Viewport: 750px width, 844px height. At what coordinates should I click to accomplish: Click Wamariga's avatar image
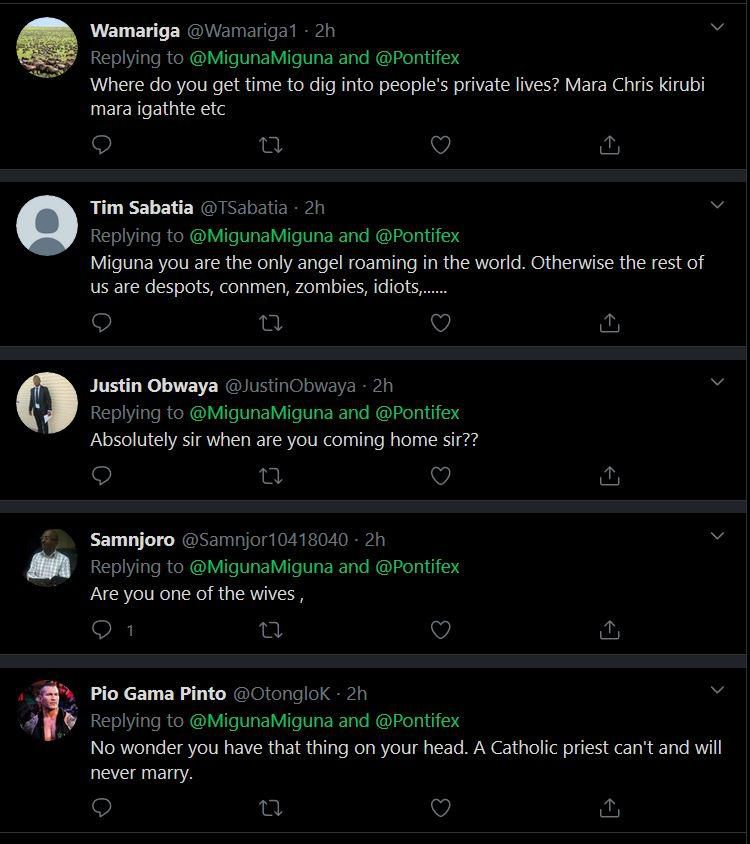pyautogui.click(x=47, y=47)
